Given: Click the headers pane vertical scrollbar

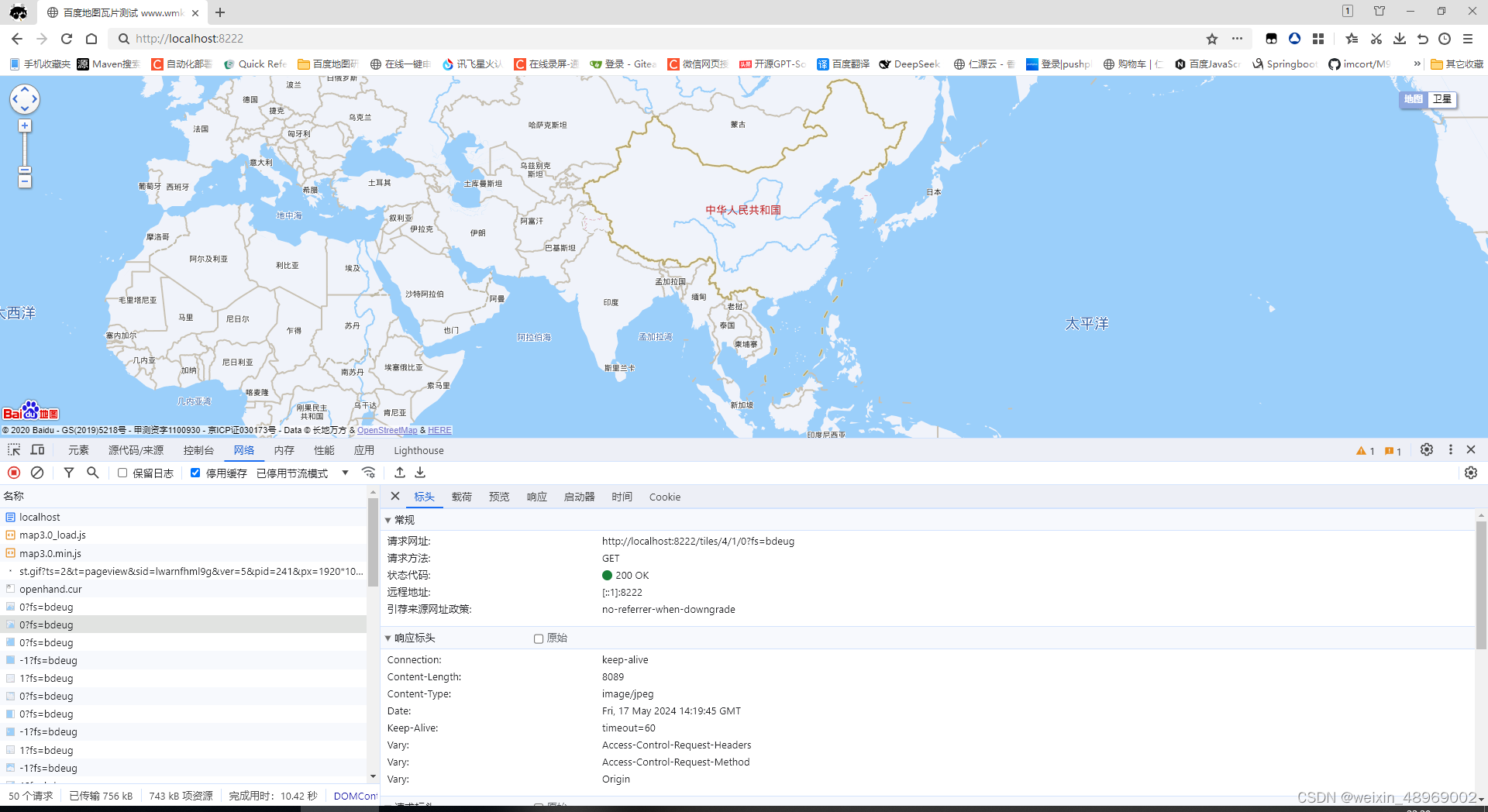Looking at the screenshot, I should coord(1481,585).
